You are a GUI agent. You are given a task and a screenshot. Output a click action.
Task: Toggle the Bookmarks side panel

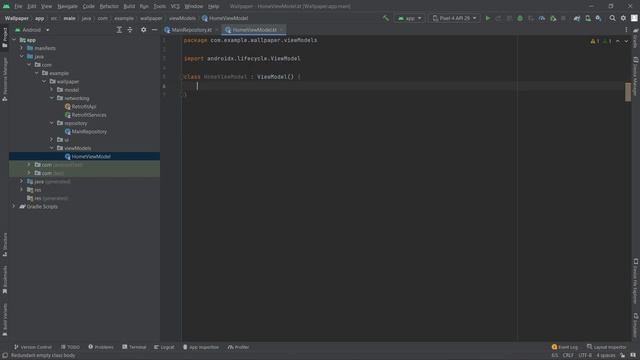[x=4, y=280]
